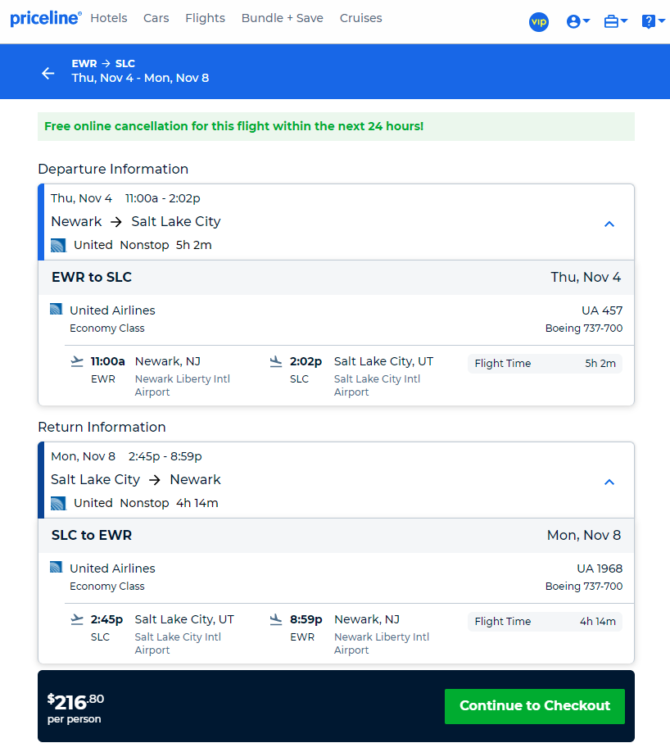This screenshot has width=670, height=752.
Task: Collapse the departure flight details
Action: [609, 224]
